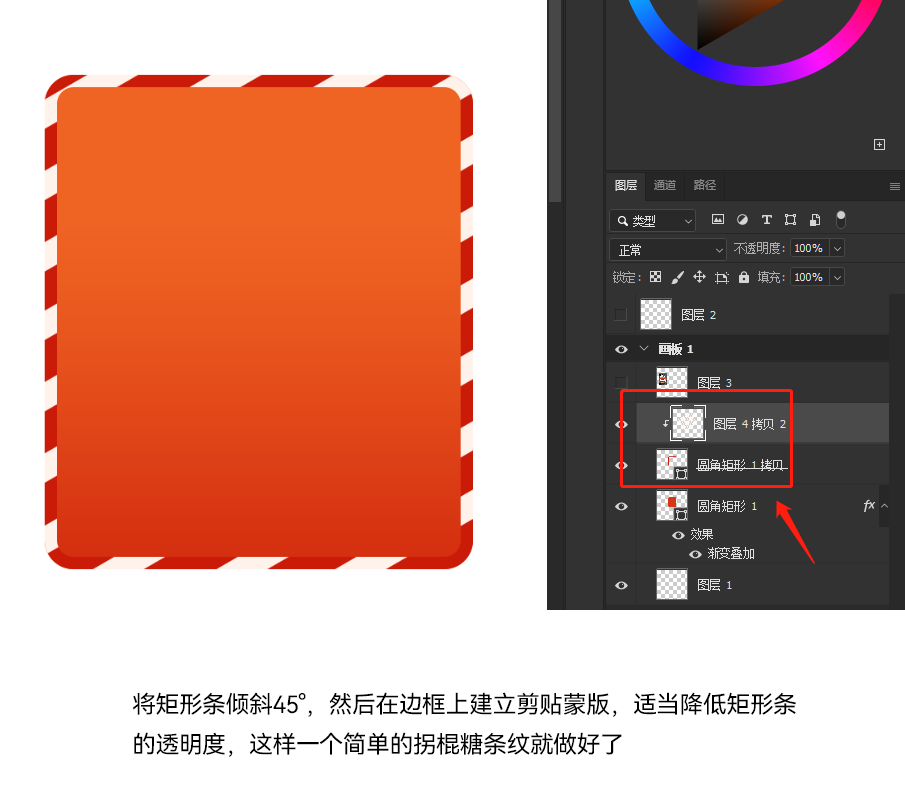905x808 pixels.
Task: Click the 圆角矩形 1 layer name
Action: point(727,506)
